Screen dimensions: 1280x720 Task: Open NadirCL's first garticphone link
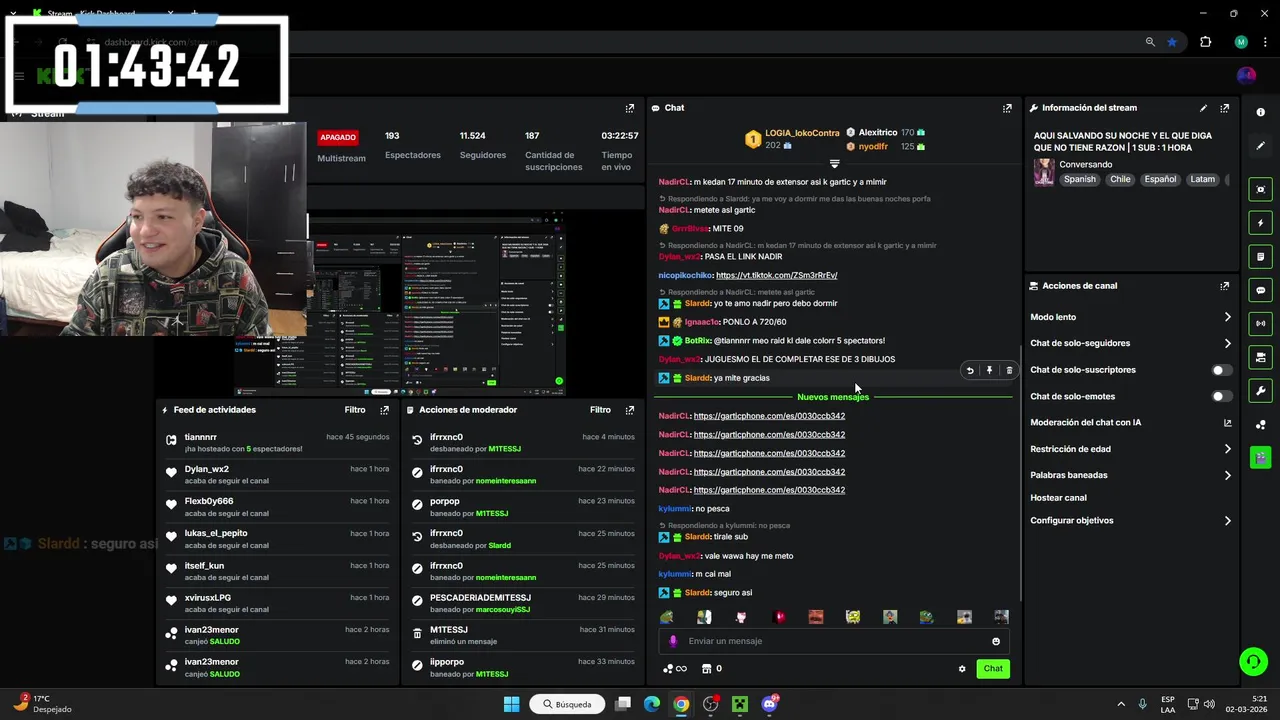[x=769, y=416]
